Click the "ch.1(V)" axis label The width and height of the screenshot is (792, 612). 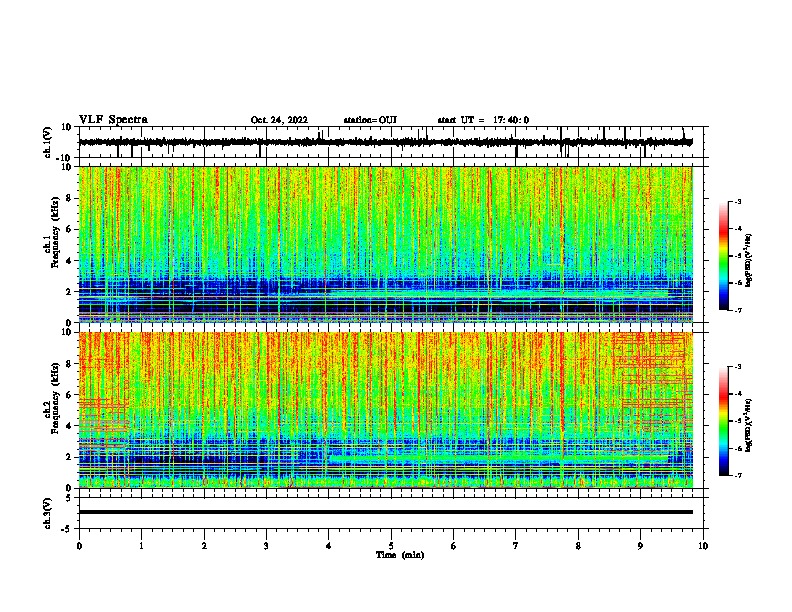(48, 142)
